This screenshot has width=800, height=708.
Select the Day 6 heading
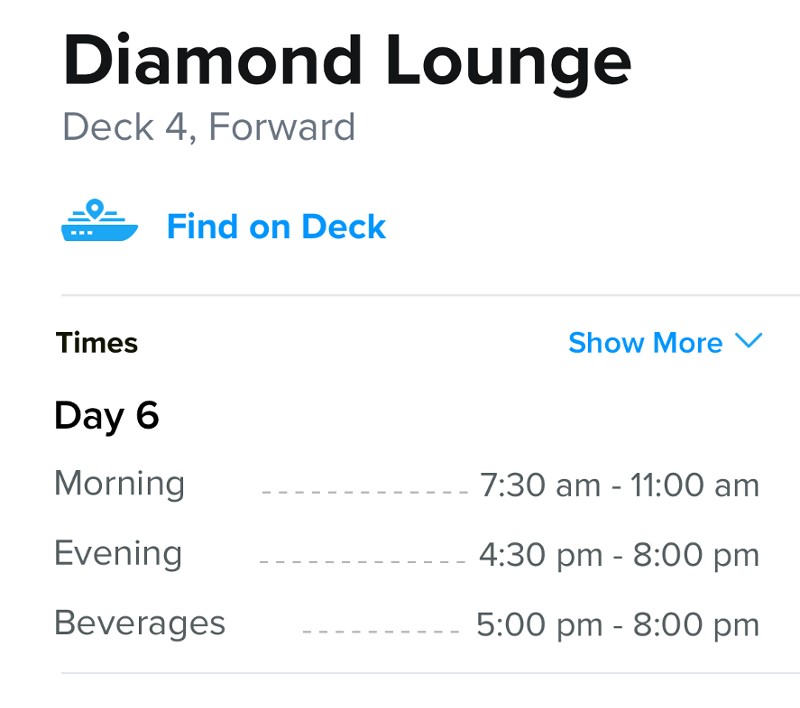(x=106, y=415)
